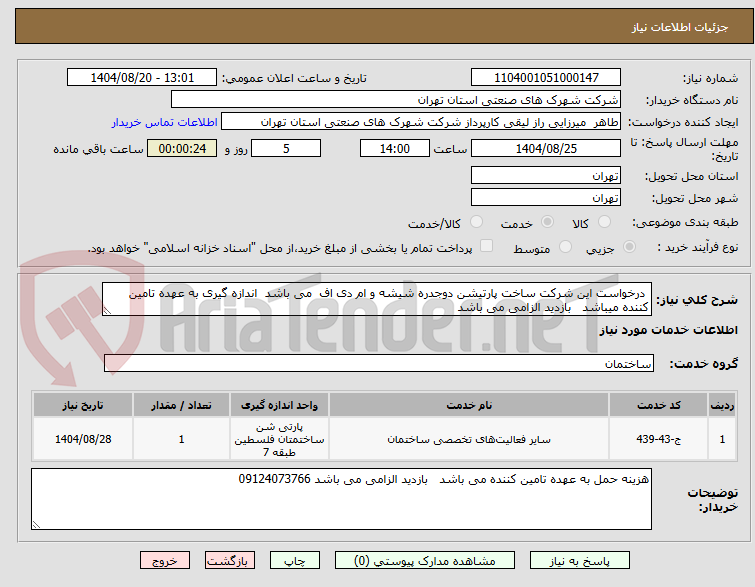Image resolution: width=755 pixels, height=587 pixels.
Task: Click service code cell ج-43-439
Action: click(658, 439)
